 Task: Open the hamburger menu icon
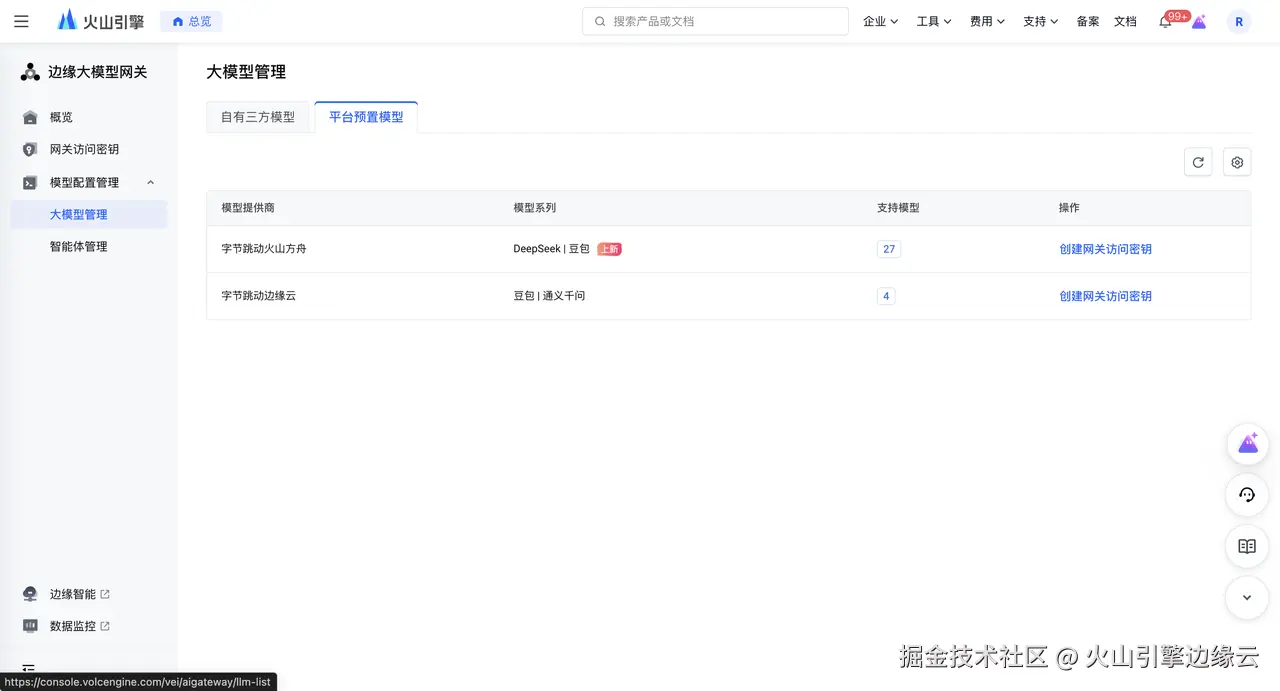21,21
